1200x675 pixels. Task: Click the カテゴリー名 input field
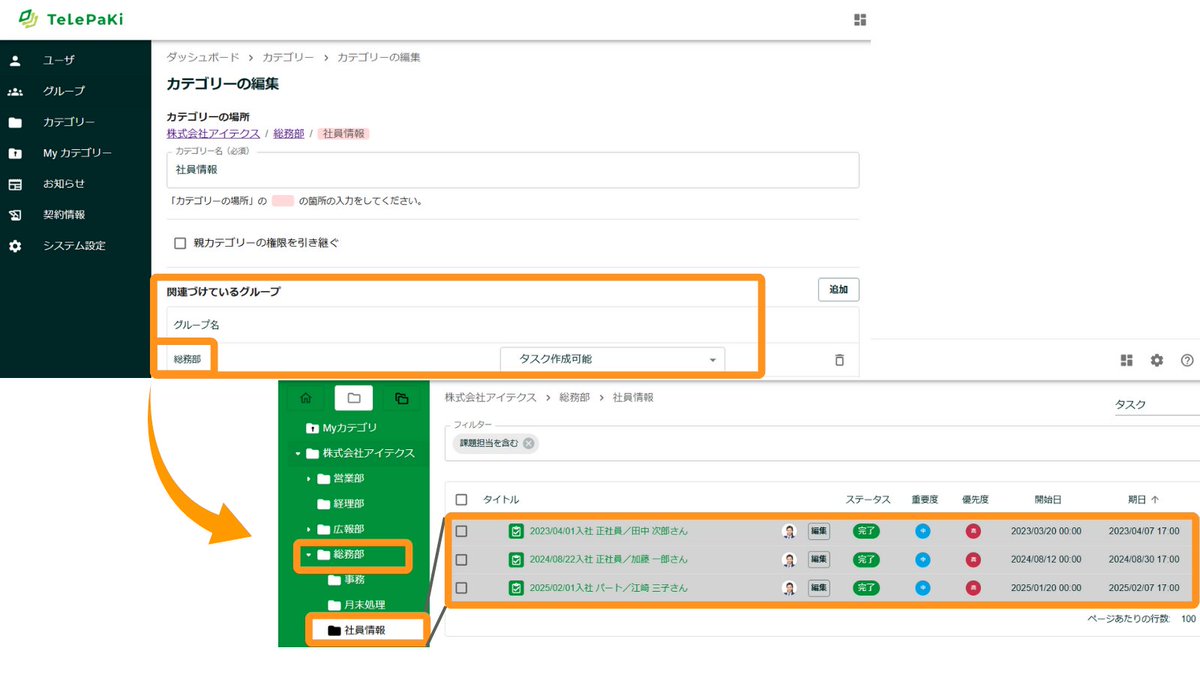(512, 170)
